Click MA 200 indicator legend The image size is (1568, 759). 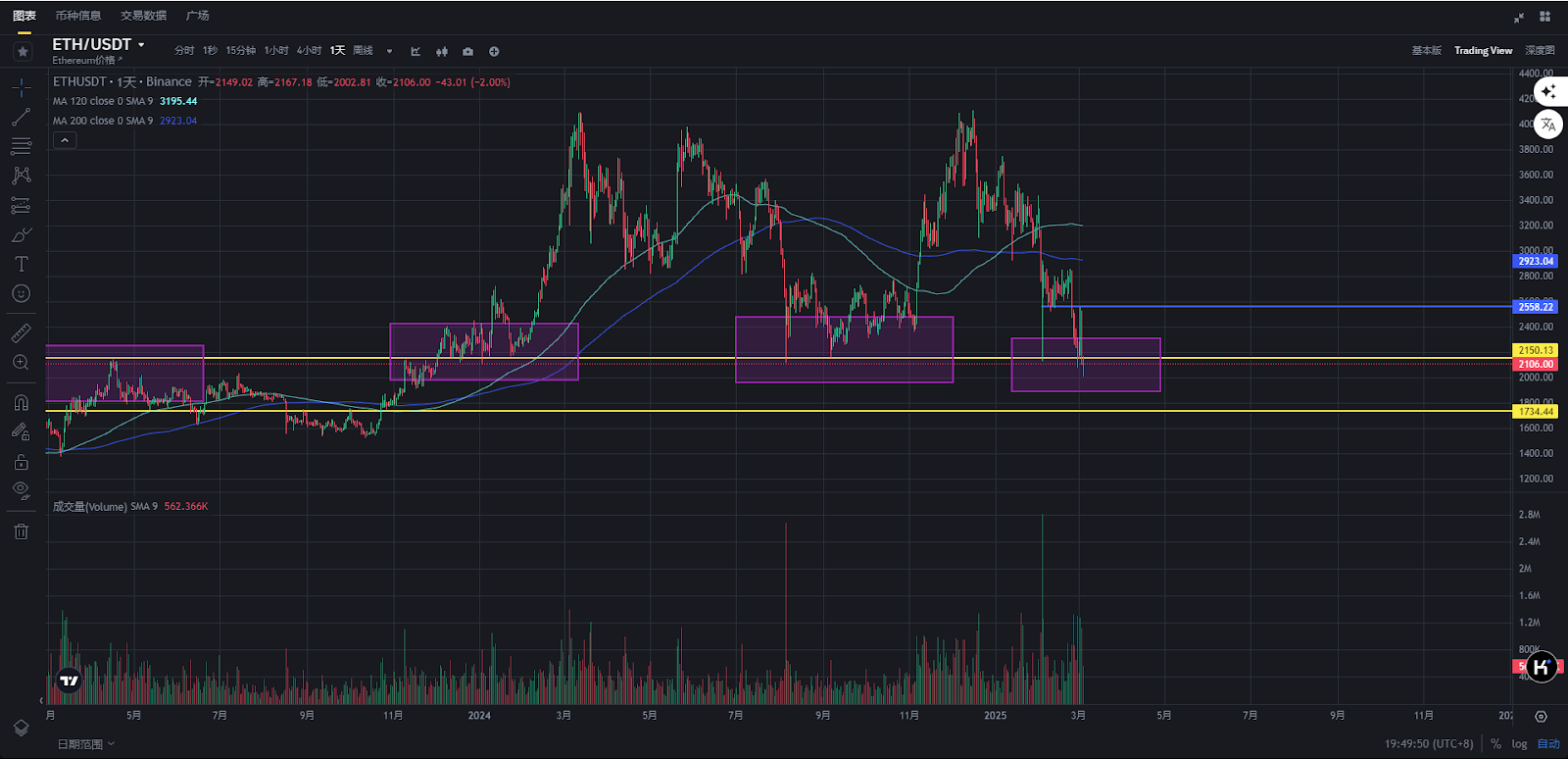click(x=124, y=121)
